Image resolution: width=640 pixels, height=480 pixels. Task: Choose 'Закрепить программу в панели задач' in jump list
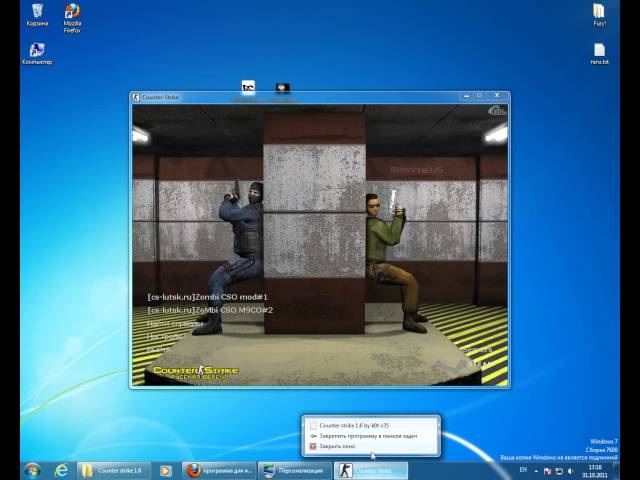click(371, 436)
